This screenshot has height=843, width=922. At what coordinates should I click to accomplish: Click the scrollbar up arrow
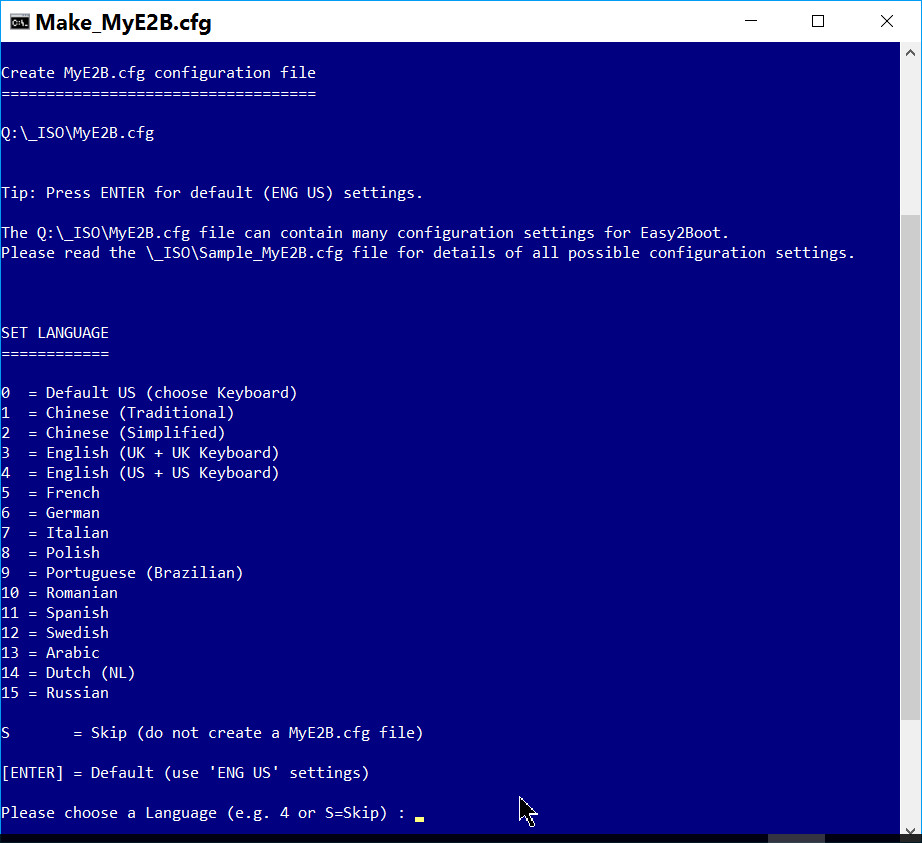pyautogui.click(x=909, y=52)
